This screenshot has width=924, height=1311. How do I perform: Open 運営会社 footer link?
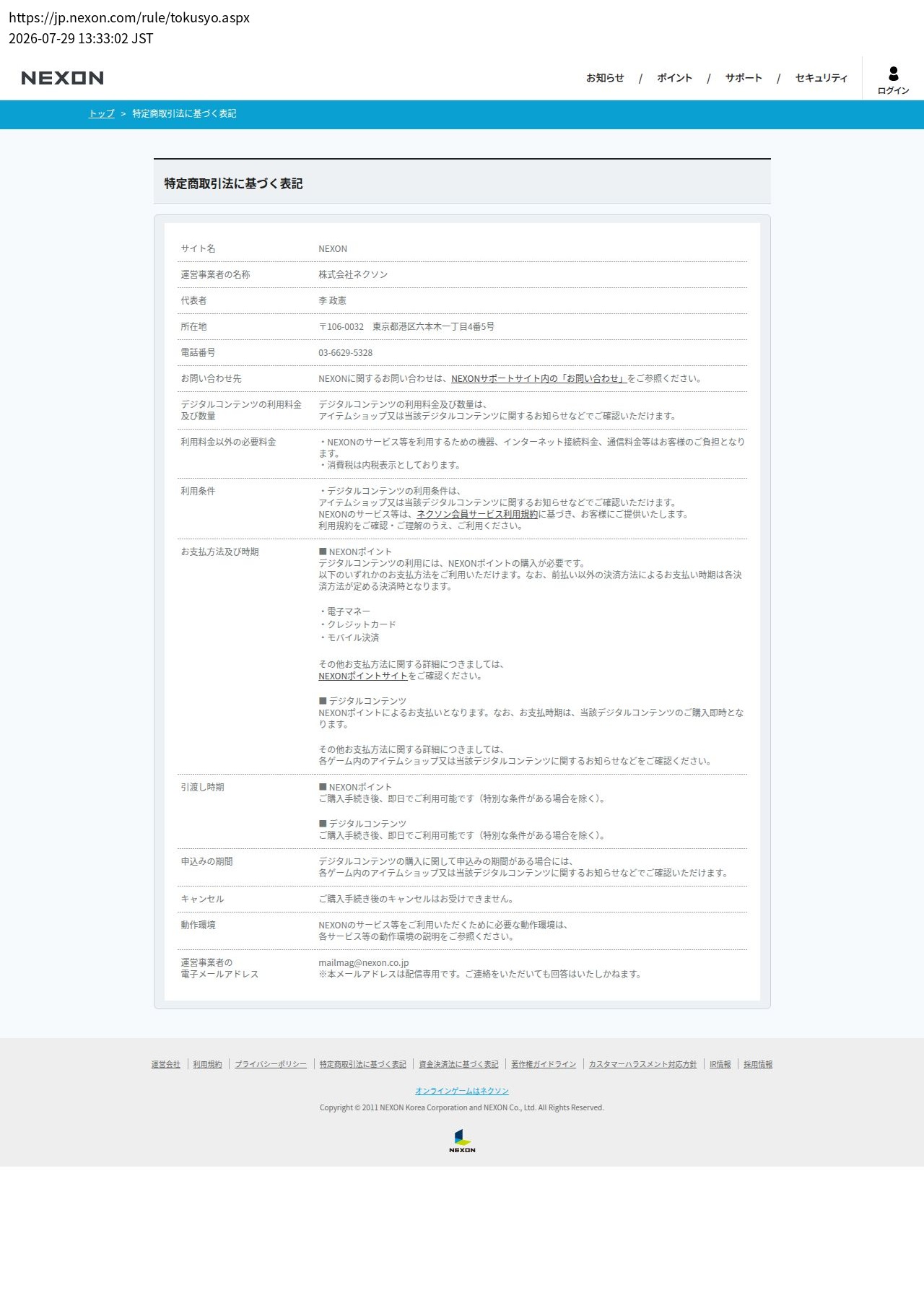[x=166, y=1065]
